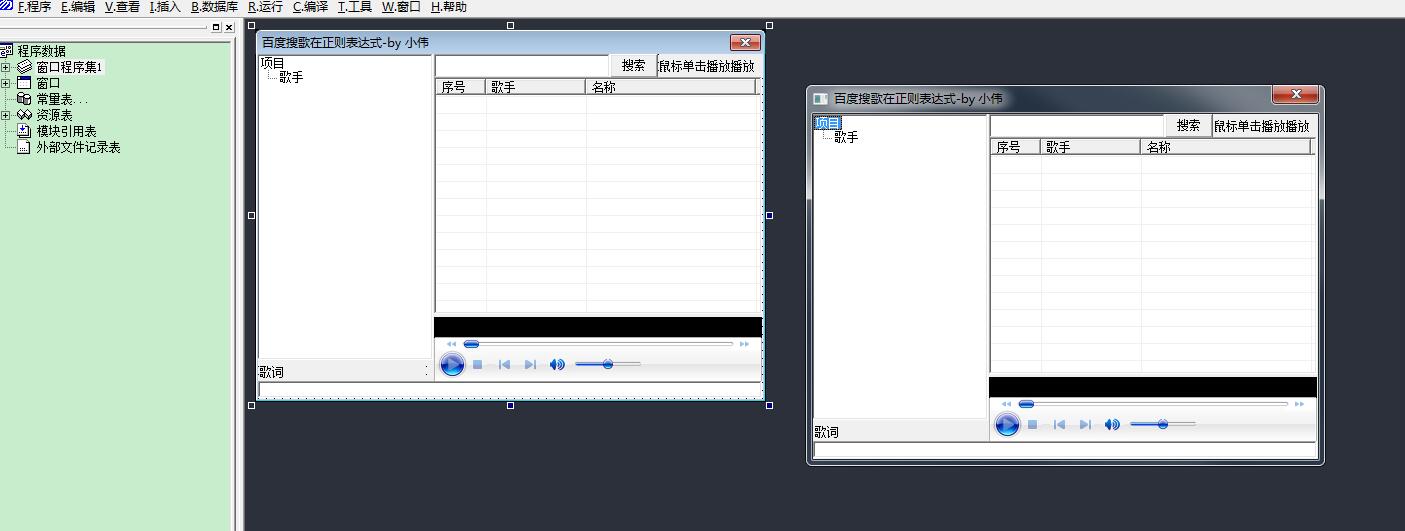Click 序号 column header in running window
This screenshot has height=531, width=1405.
click(x=1015, y=147)
